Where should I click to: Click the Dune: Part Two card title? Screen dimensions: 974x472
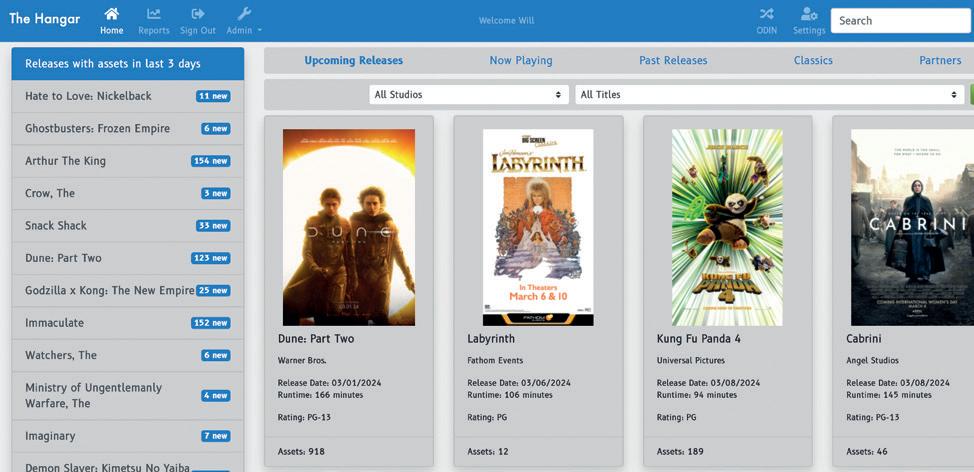click(x=316, y=338)
